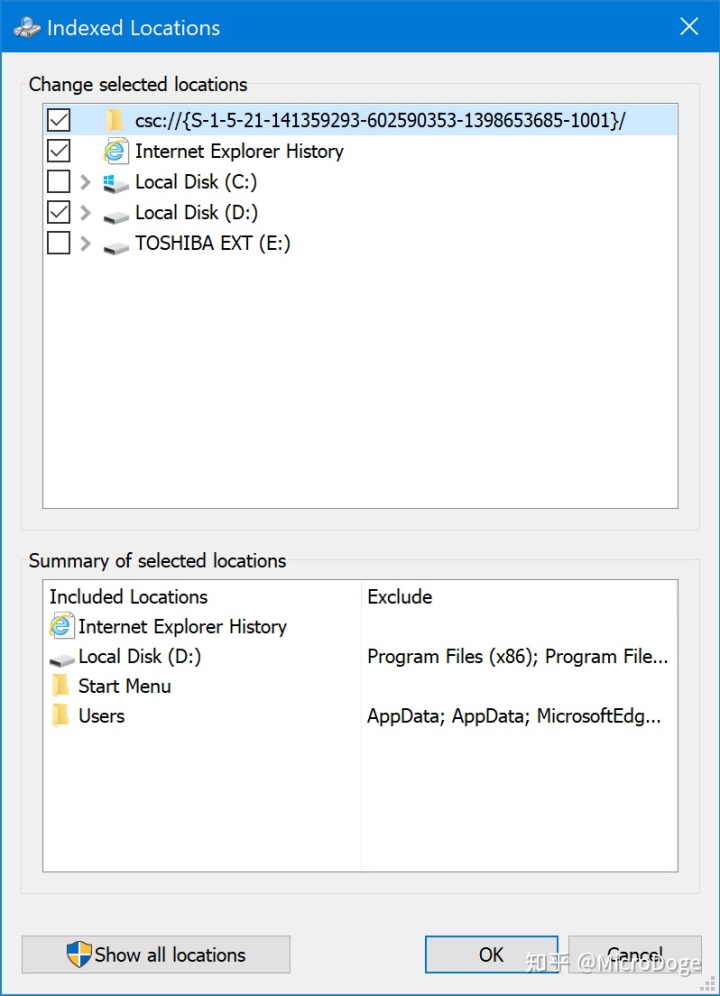Confirm with the OK button
720x996 pixels.
491,954
